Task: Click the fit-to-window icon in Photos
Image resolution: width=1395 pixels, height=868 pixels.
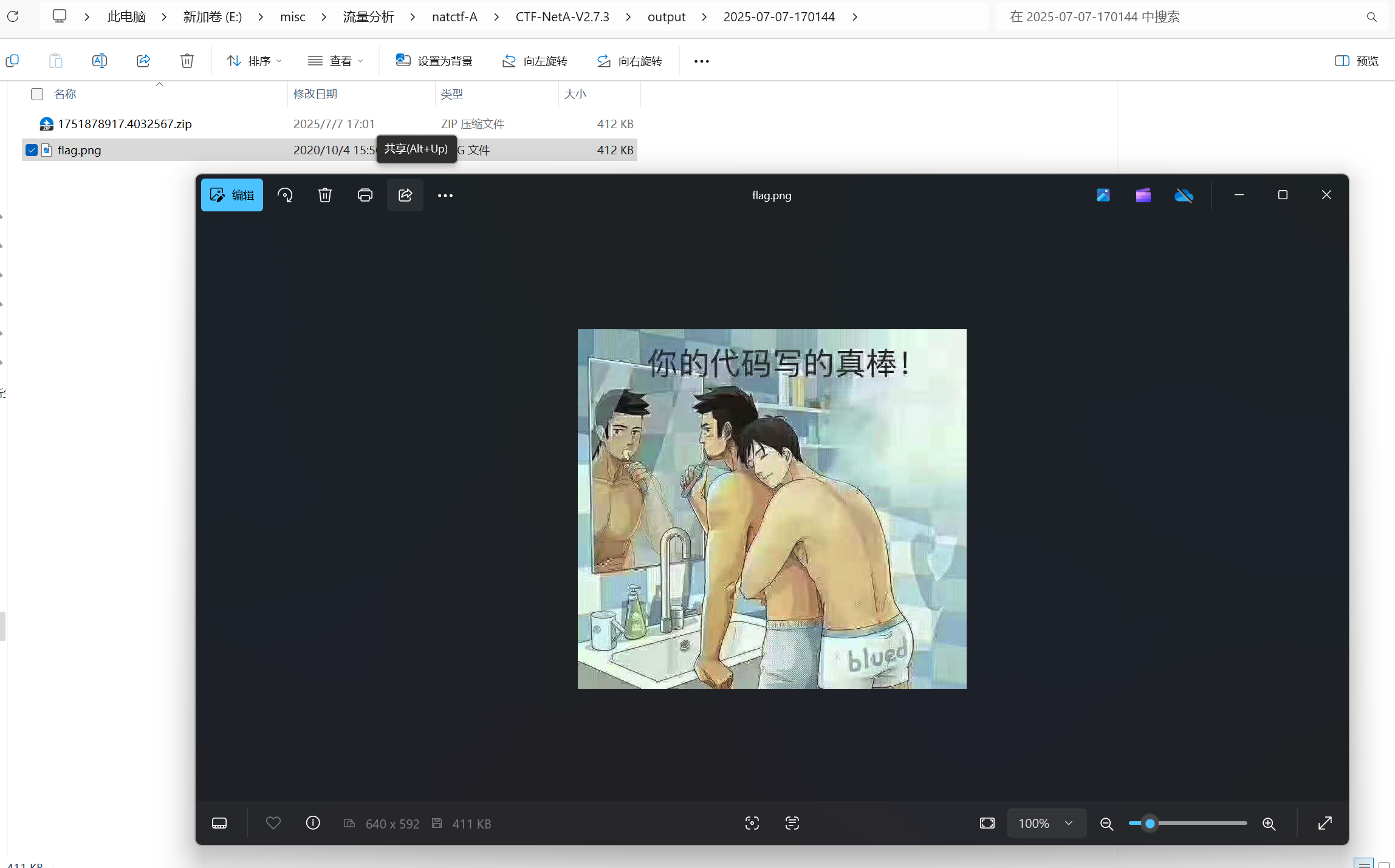Action: (x=987, y=823)
